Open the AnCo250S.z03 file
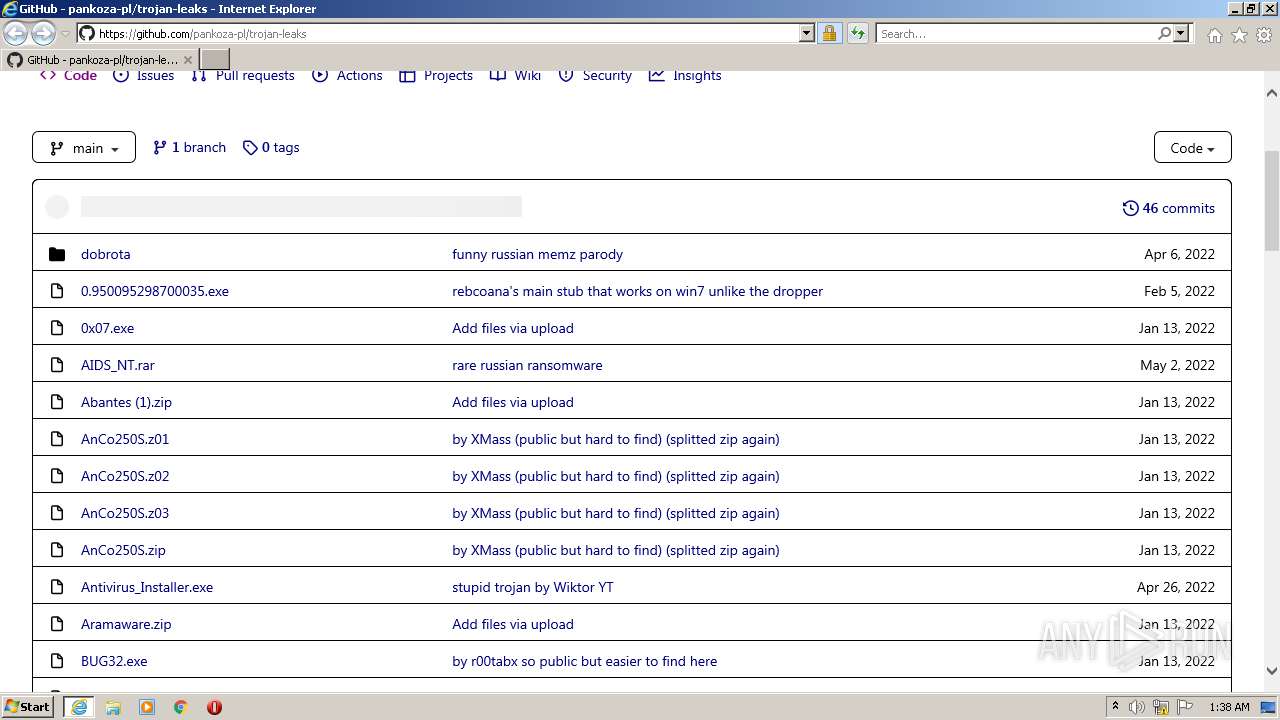Viewport: 1280px width, 720px height. pos(125,513)
